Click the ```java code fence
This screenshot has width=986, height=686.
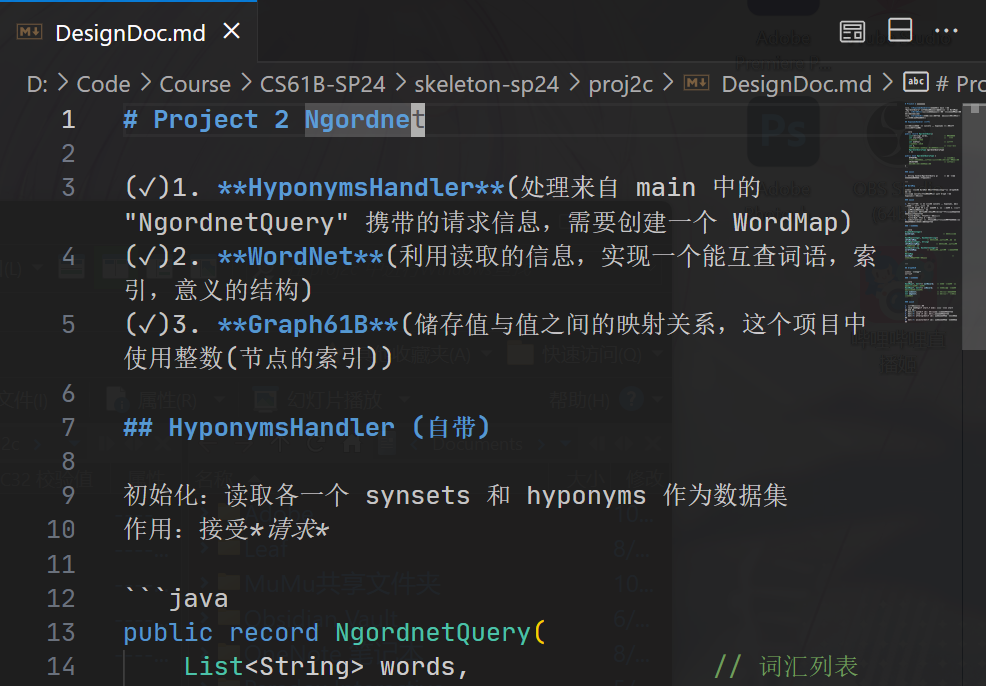pos(176,598)
